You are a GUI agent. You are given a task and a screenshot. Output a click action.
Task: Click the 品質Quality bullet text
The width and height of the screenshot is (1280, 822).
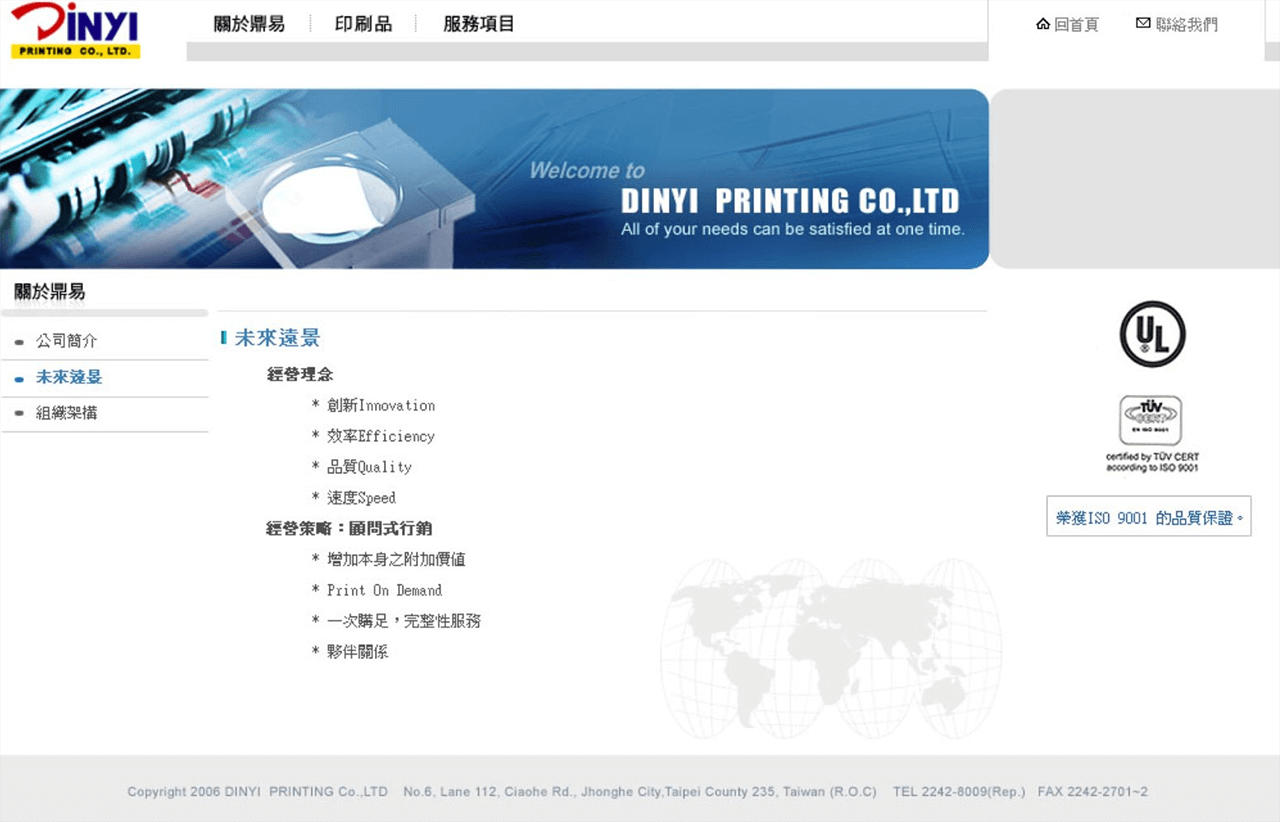pyautogui.click(x=369, y=467)
